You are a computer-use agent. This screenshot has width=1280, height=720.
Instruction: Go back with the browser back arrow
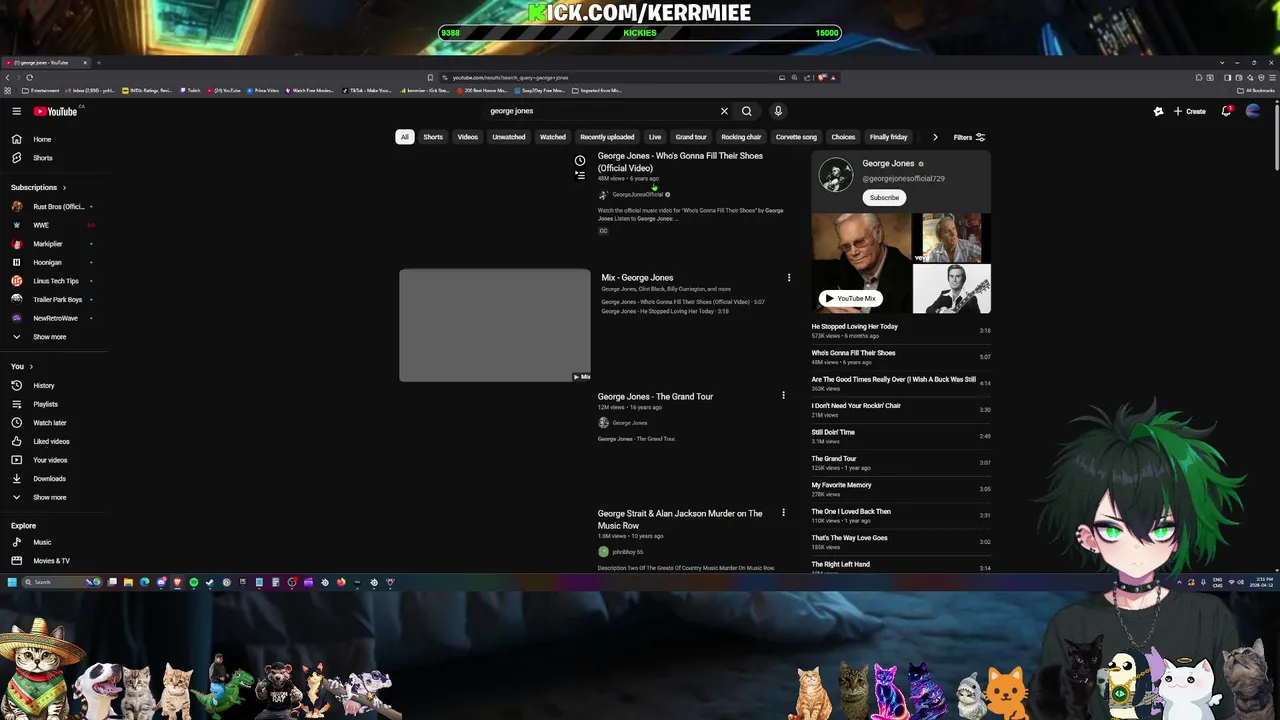[7, 77]
